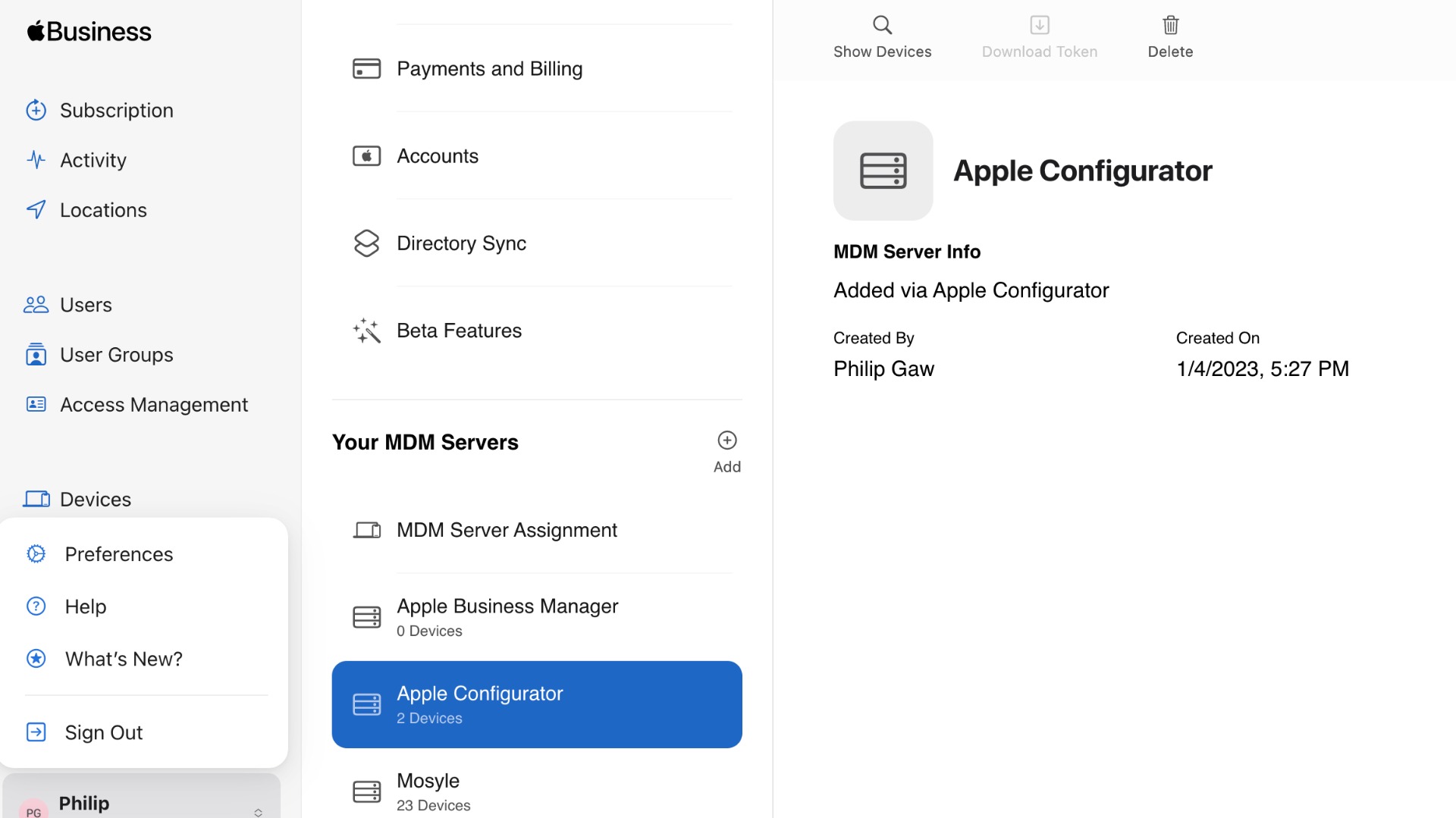Click the Sign Out arrow icon

(36, 732)
